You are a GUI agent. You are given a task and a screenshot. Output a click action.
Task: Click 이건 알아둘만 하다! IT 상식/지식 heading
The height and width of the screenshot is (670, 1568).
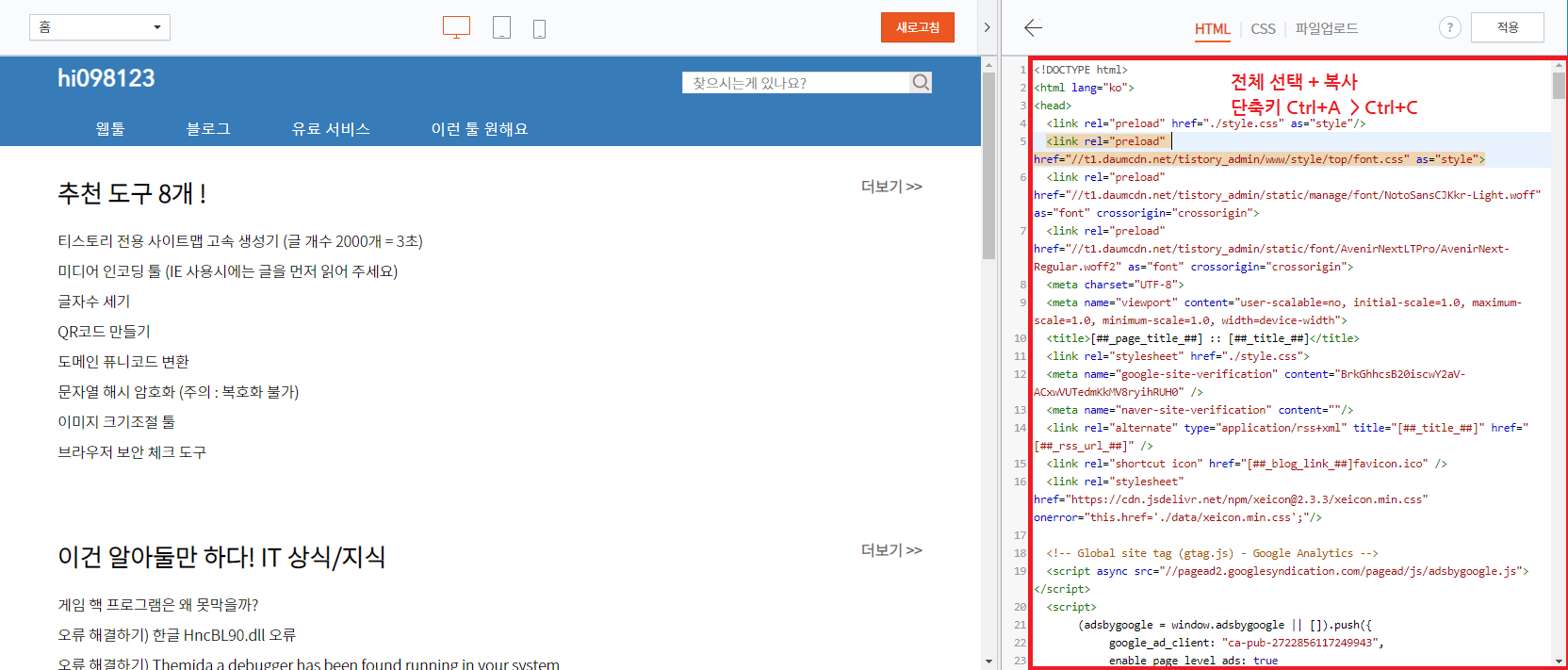tap(221, 557)
